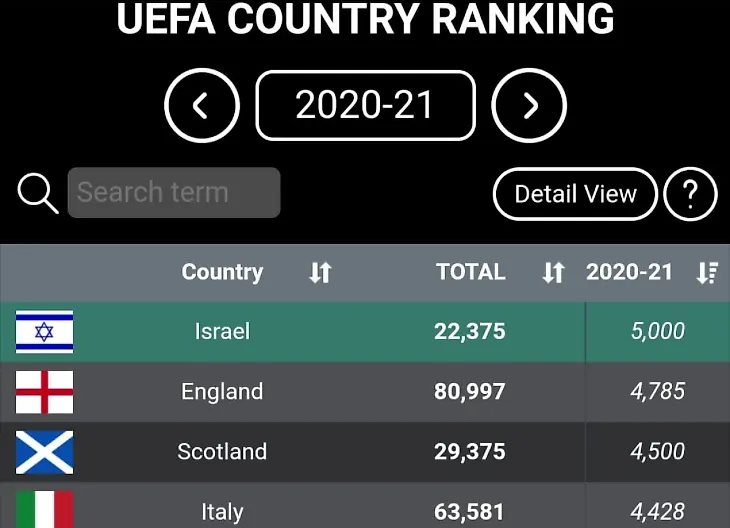The height and width of the screenshot is (528, 730).
Task: Sort by TOTAL column arrows
Action: (553, 273)
